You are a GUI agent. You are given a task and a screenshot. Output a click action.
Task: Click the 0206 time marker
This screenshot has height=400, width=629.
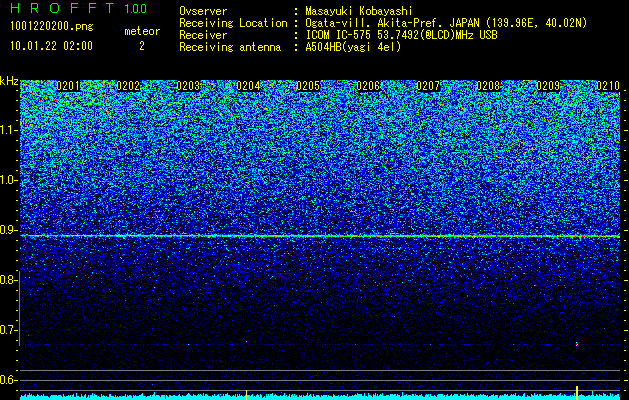pos(368,86)
